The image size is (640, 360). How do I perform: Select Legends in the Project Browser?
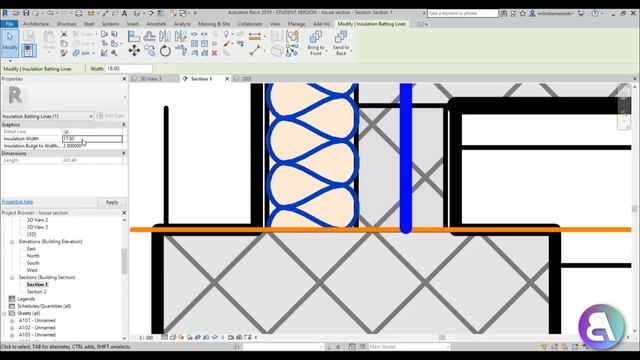click(26, 299)
